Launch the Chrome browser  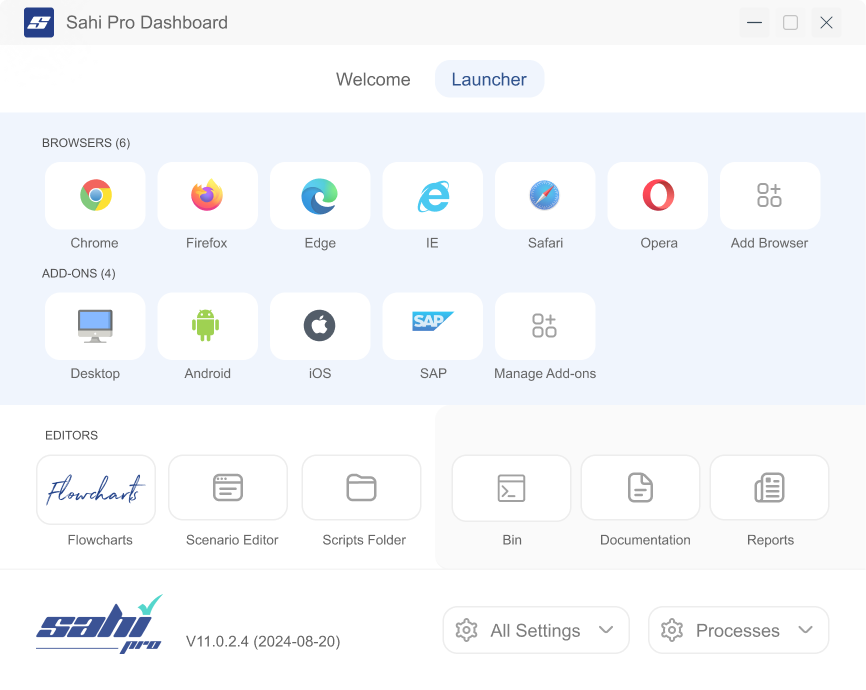point(95,196)
